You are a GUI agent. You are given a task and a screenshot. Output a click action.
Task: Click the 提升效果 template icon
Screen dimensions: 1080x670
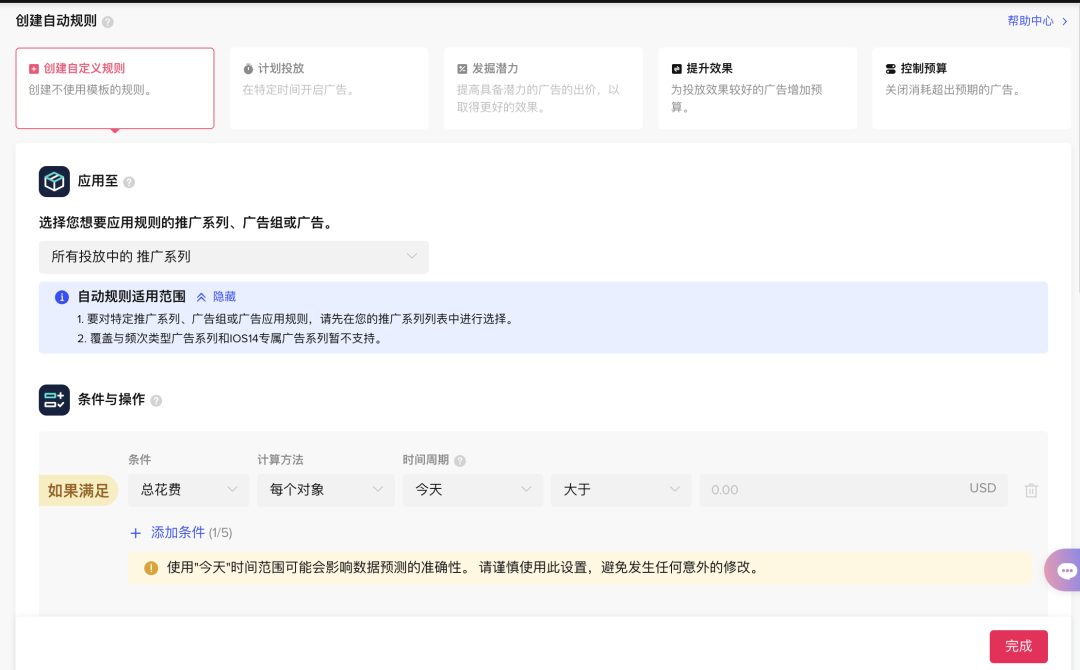(x=674, y=68)
